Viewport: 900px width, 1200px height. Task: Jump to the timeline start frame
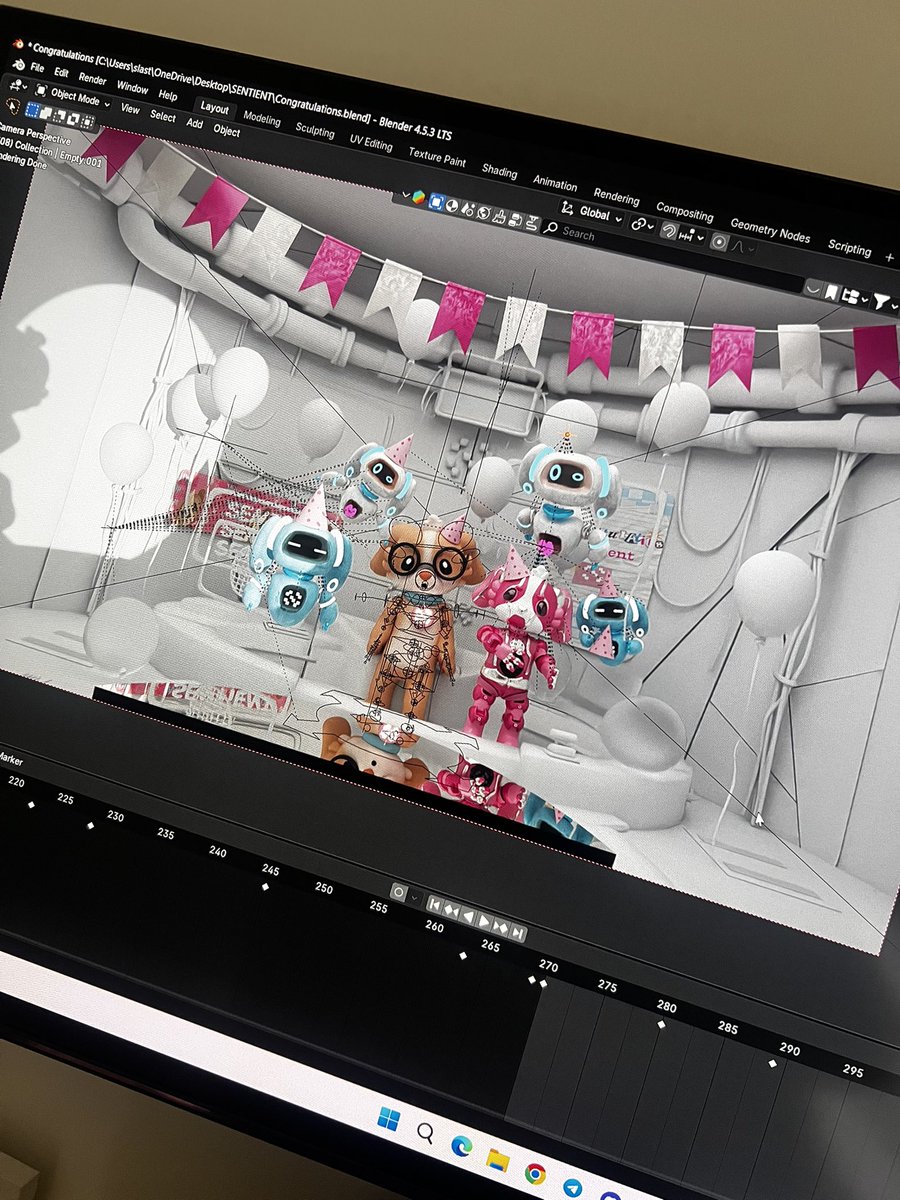click(x=435, y=906)
